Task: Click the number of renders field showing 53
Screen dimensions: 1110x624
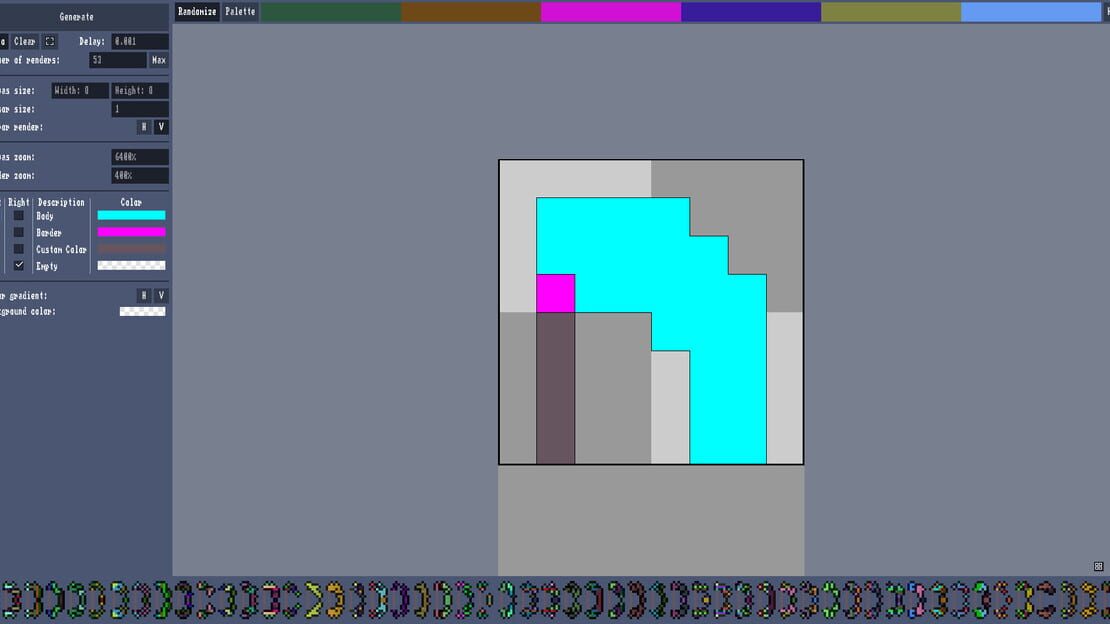Action: 118,60
